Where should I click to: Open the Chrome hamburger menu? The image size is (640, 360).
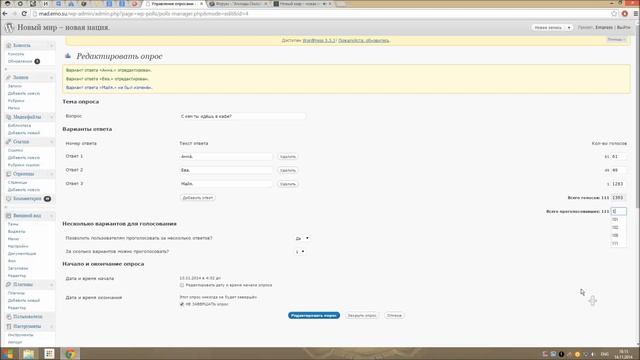pos(636,13)
